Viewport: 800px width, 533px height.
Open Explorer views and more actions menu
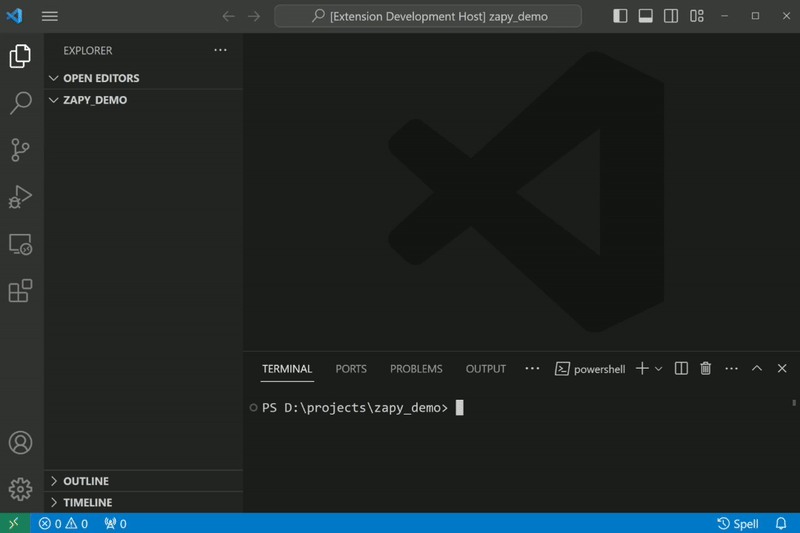pyautogui.click(x=220, y=50)
